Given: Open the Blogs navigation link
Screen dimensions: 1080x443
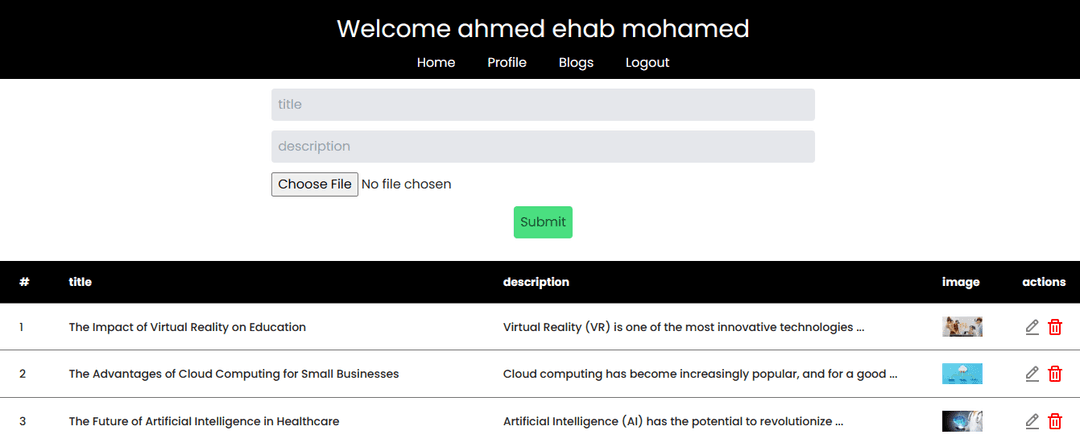Looking at the screenshot, I should 576,62.
